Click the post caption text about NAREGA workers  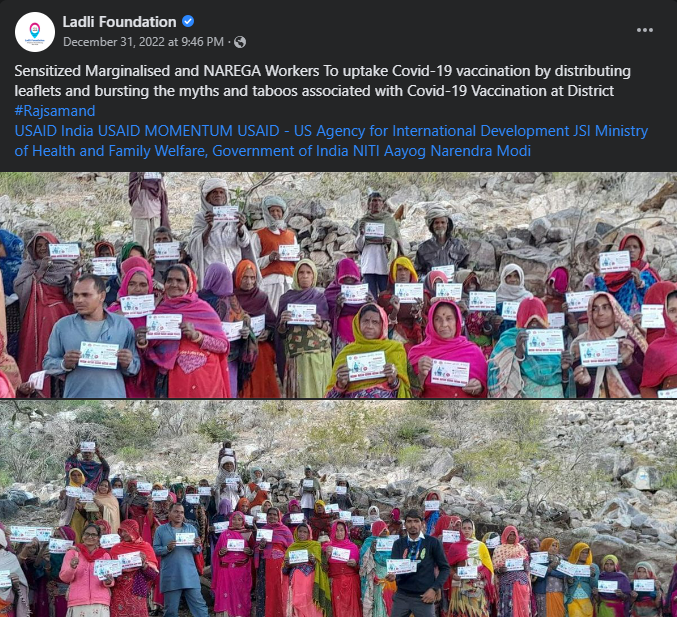[x=323, y=81]
